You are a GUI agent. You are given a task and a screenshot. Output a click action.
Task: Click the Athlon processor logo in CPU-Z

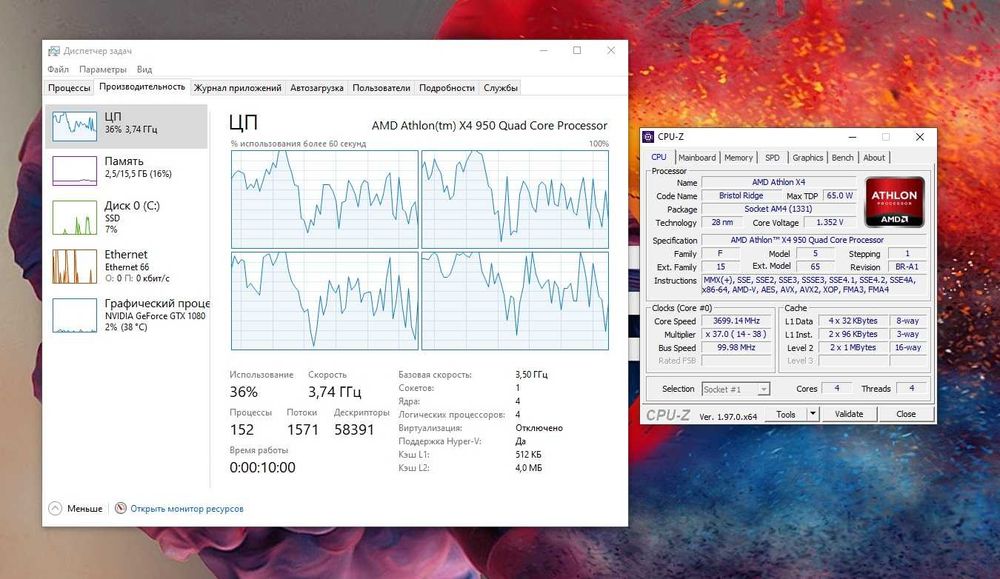tap(894, 202)
